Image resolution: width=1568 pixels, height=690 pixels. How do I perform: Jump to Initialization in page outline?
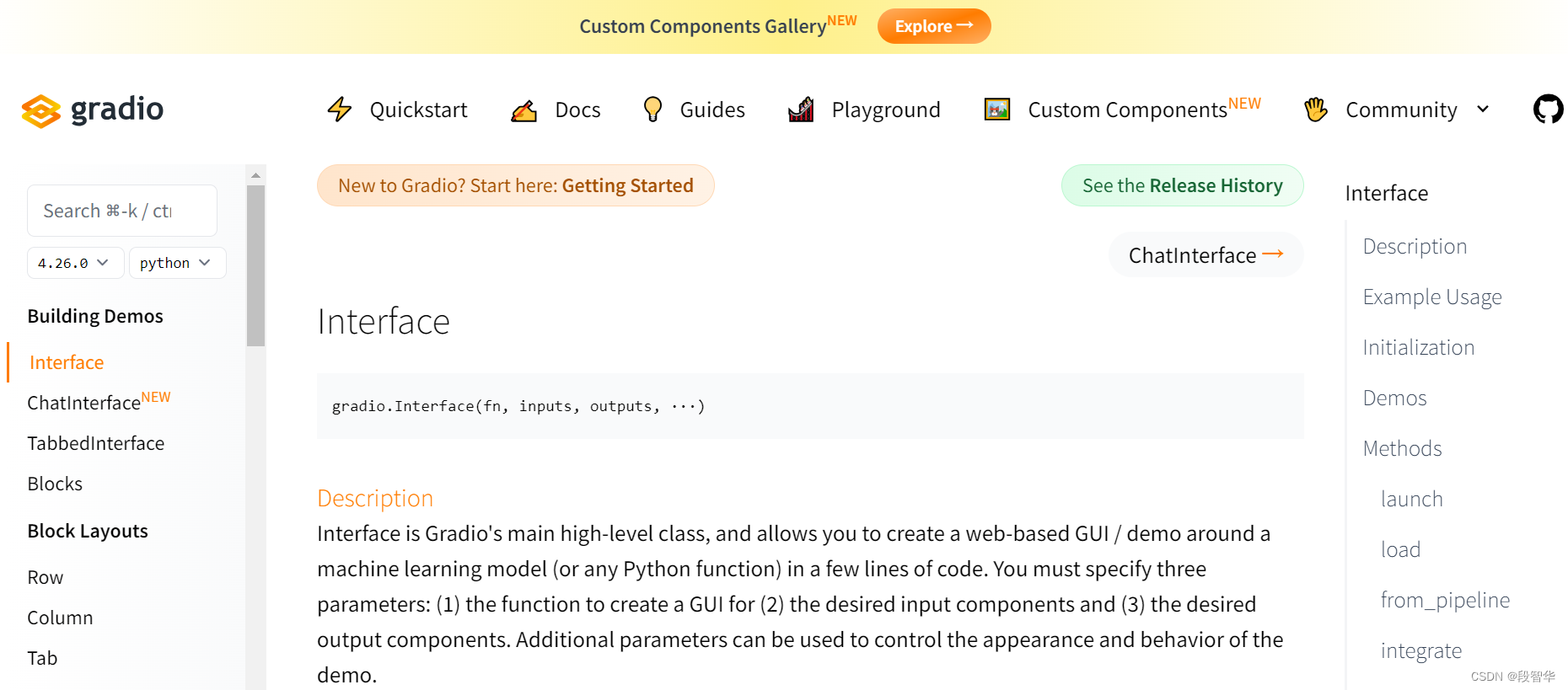tap(1419, 347)
